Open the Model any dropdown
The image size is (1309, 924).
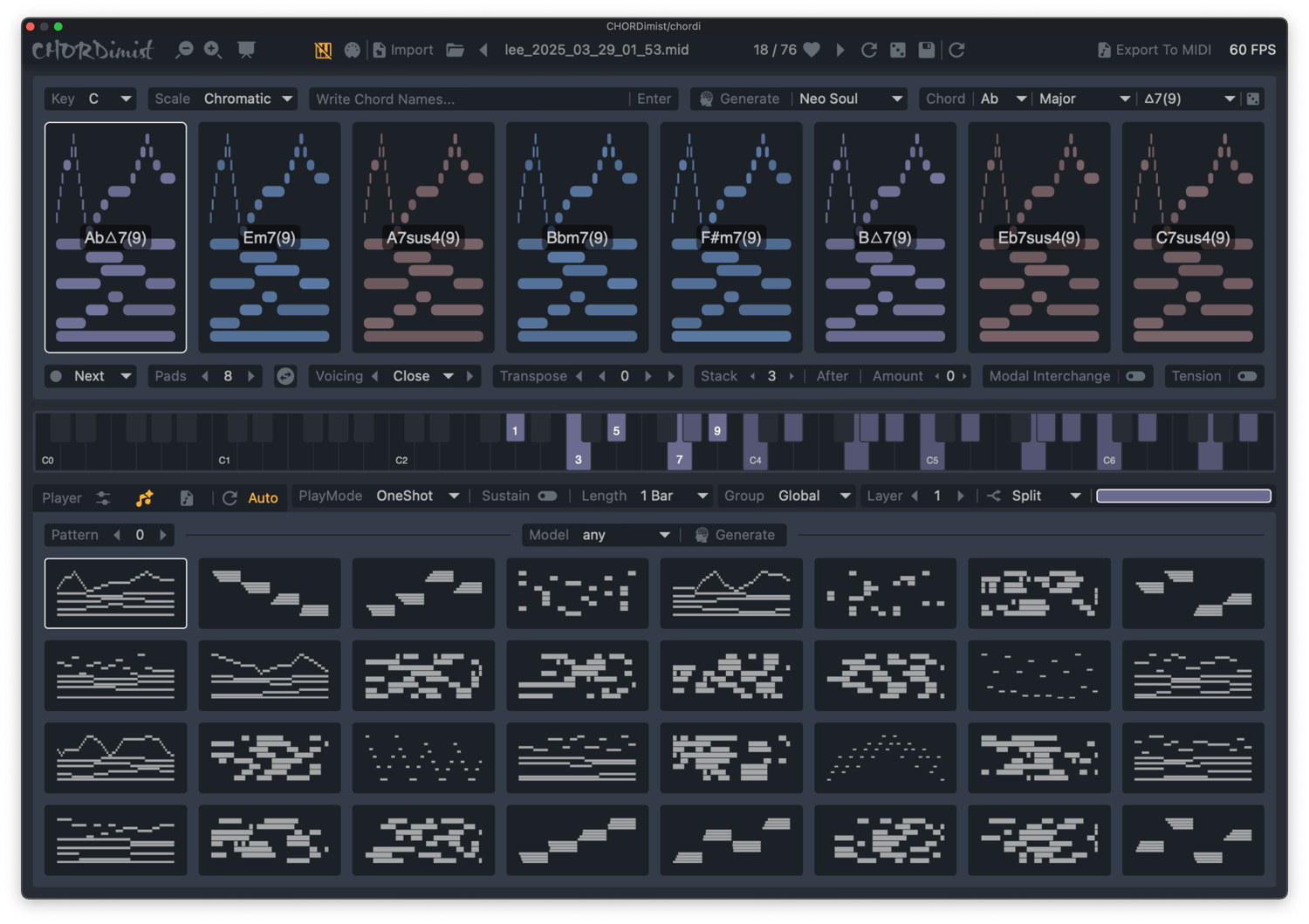626,535
